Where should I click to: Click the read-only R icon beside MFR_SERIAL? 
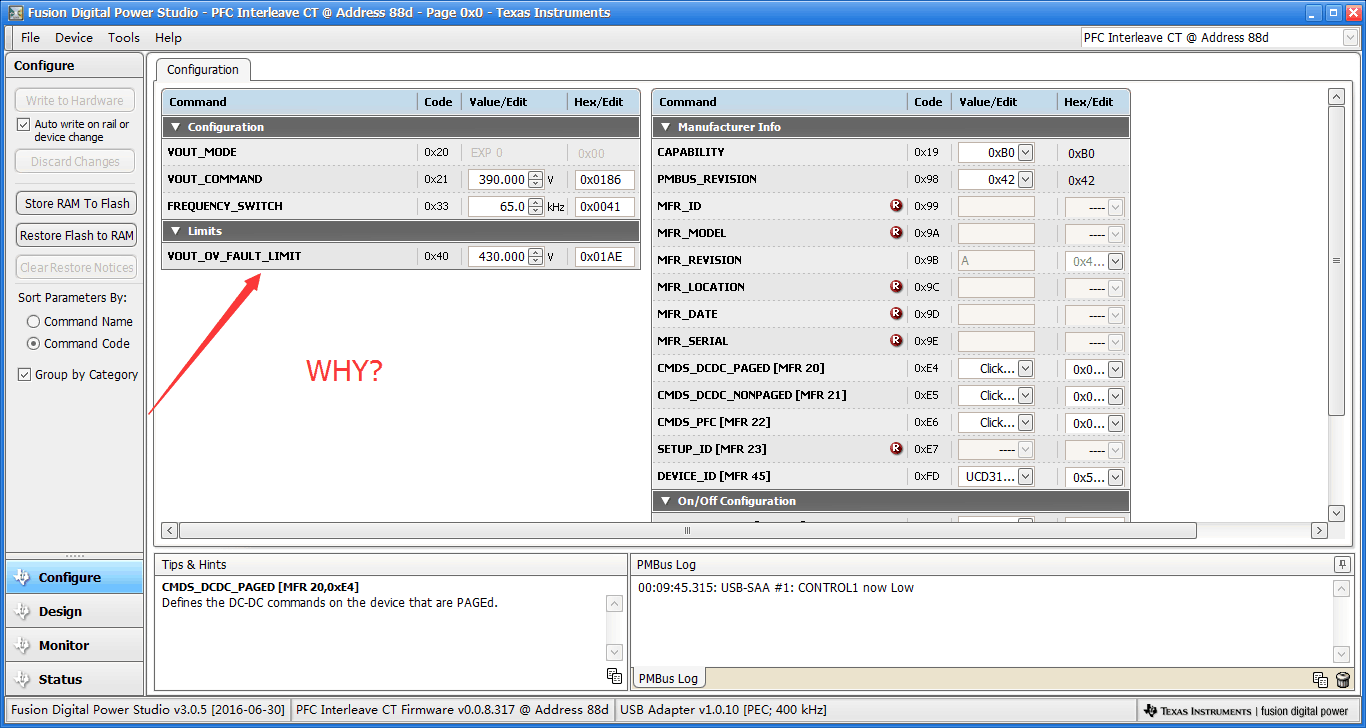point(896,341)
